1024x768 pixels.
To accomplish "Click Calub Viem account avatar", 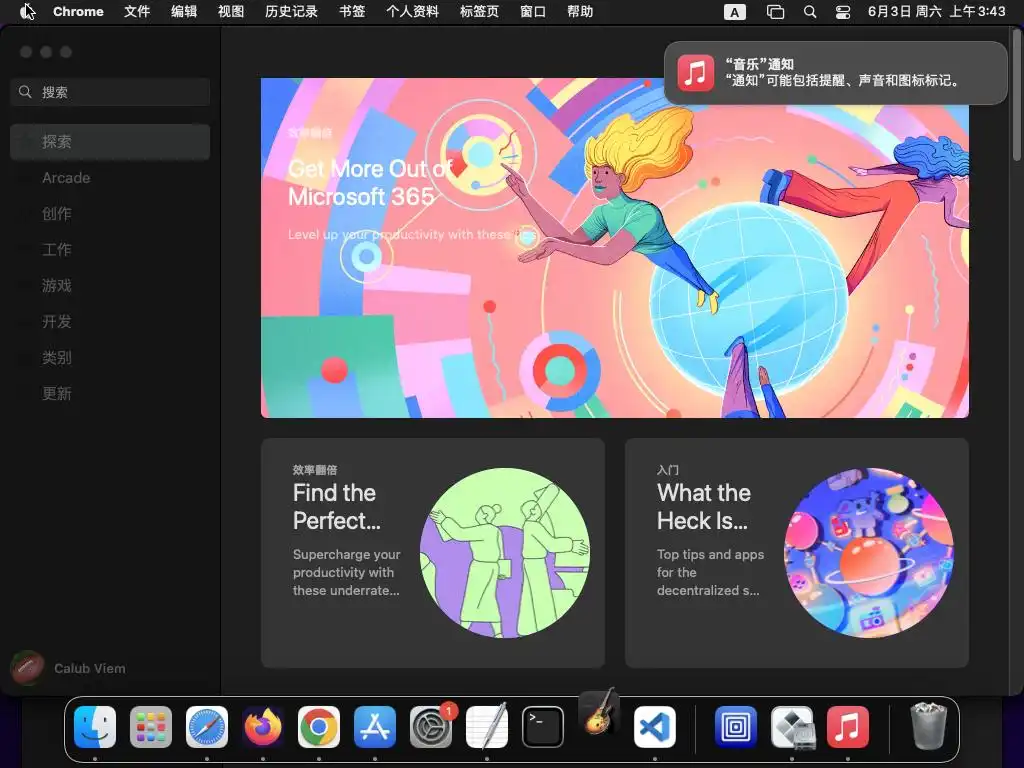I will click(27, 667).
